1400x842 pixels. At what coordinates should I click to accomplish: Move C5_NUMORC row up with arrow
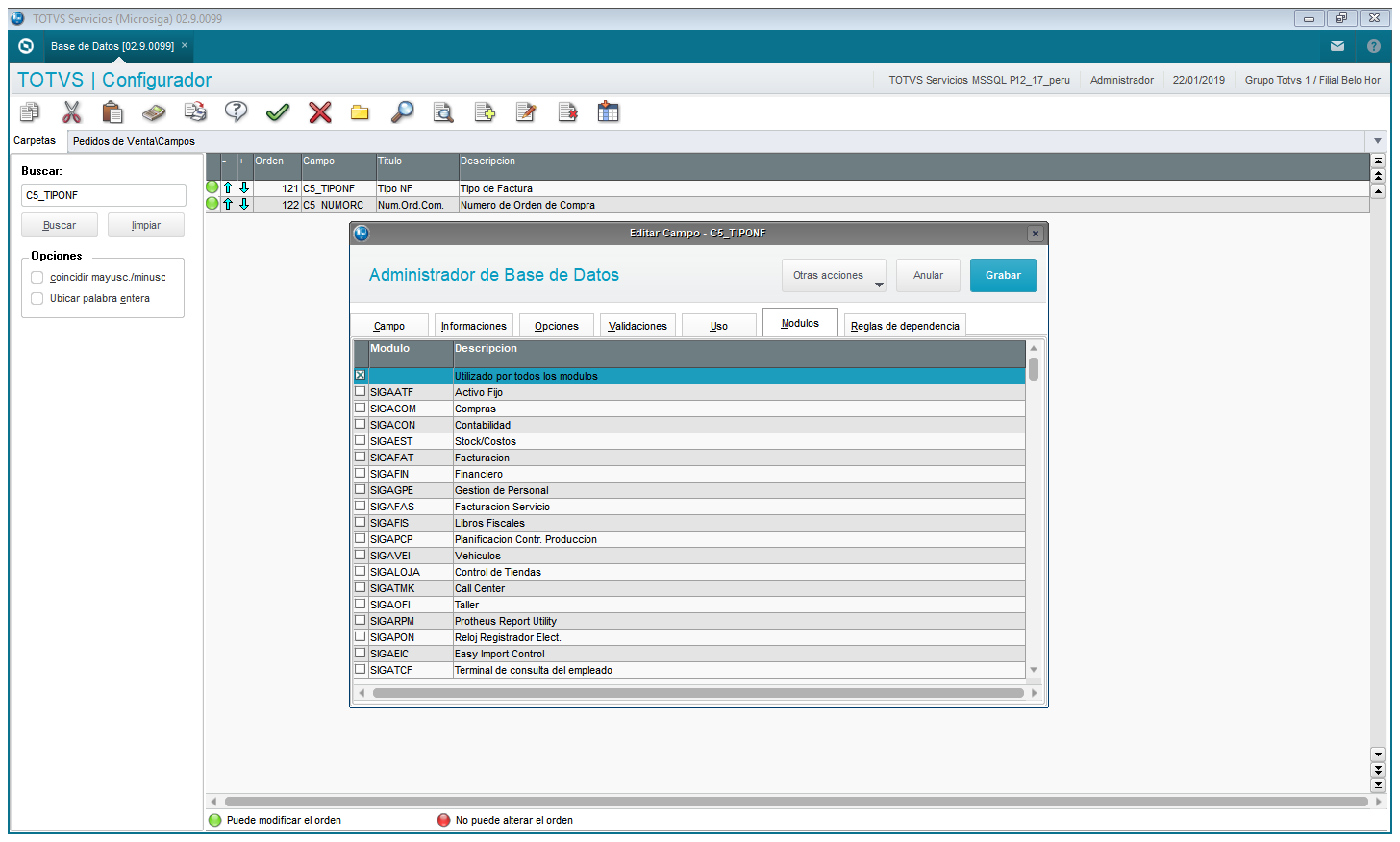point(228,205)
